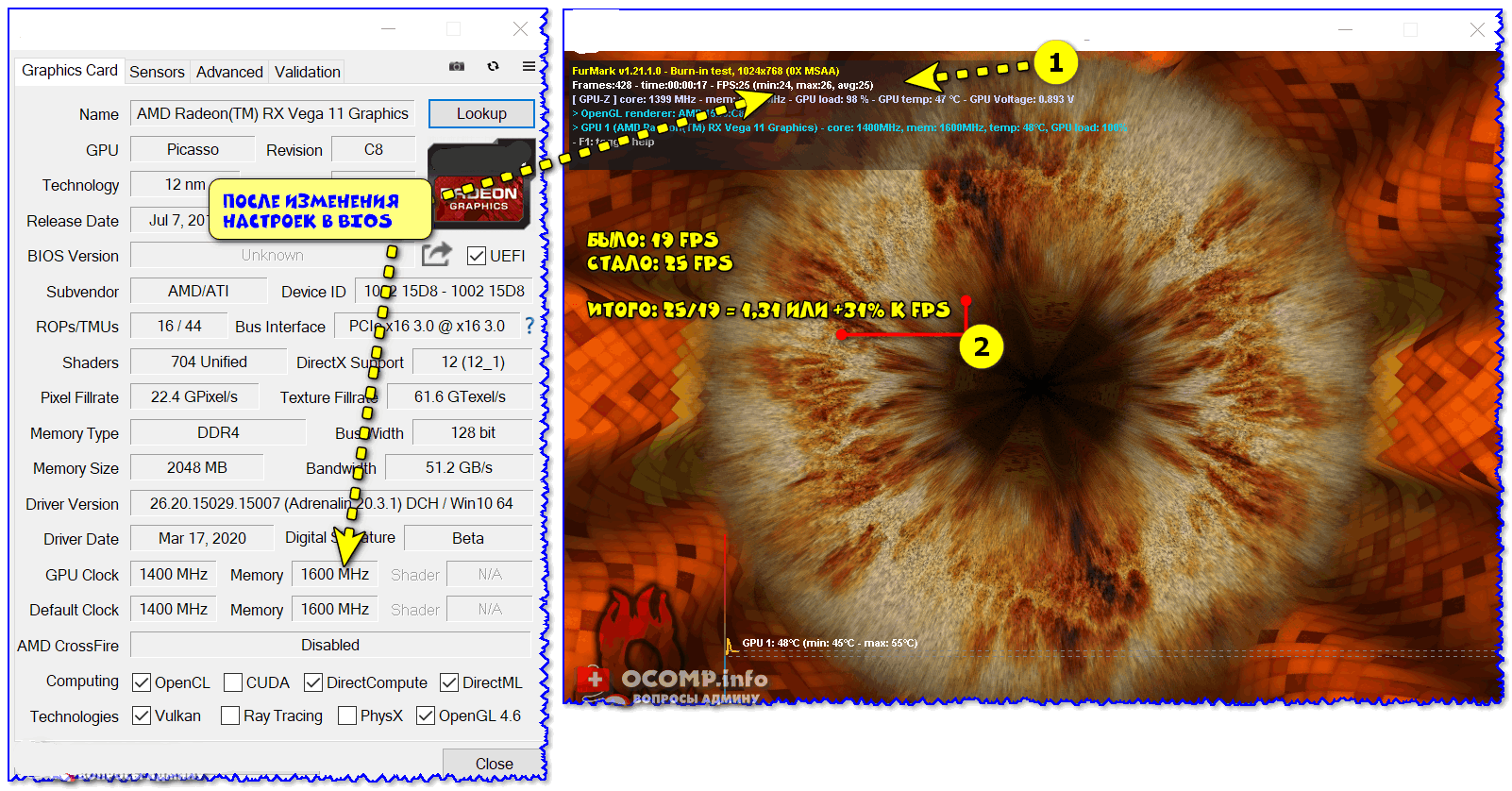Toggle the OpenCL checkbox
1512x791 pixels.
(x=142, y=682)
